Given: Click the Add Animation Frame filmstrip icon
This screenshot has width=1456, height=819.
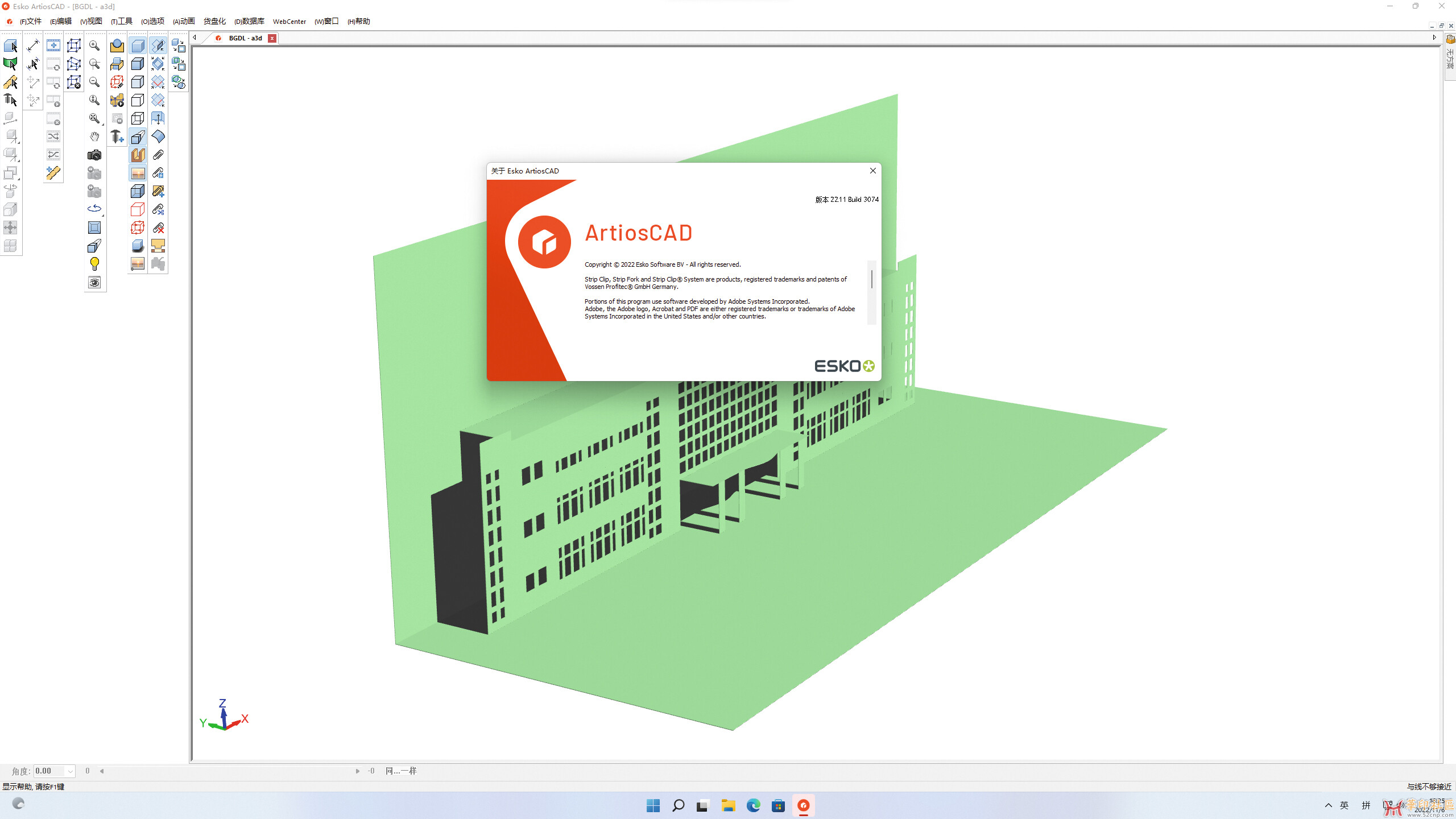Looking at the screenshot, I should click(53, 45).
